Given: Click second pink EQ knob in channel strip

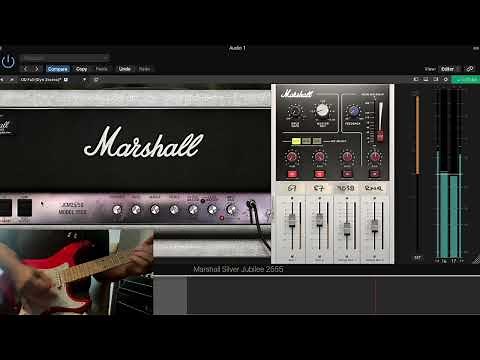Looking at the screenshot, I should (319, 157).
